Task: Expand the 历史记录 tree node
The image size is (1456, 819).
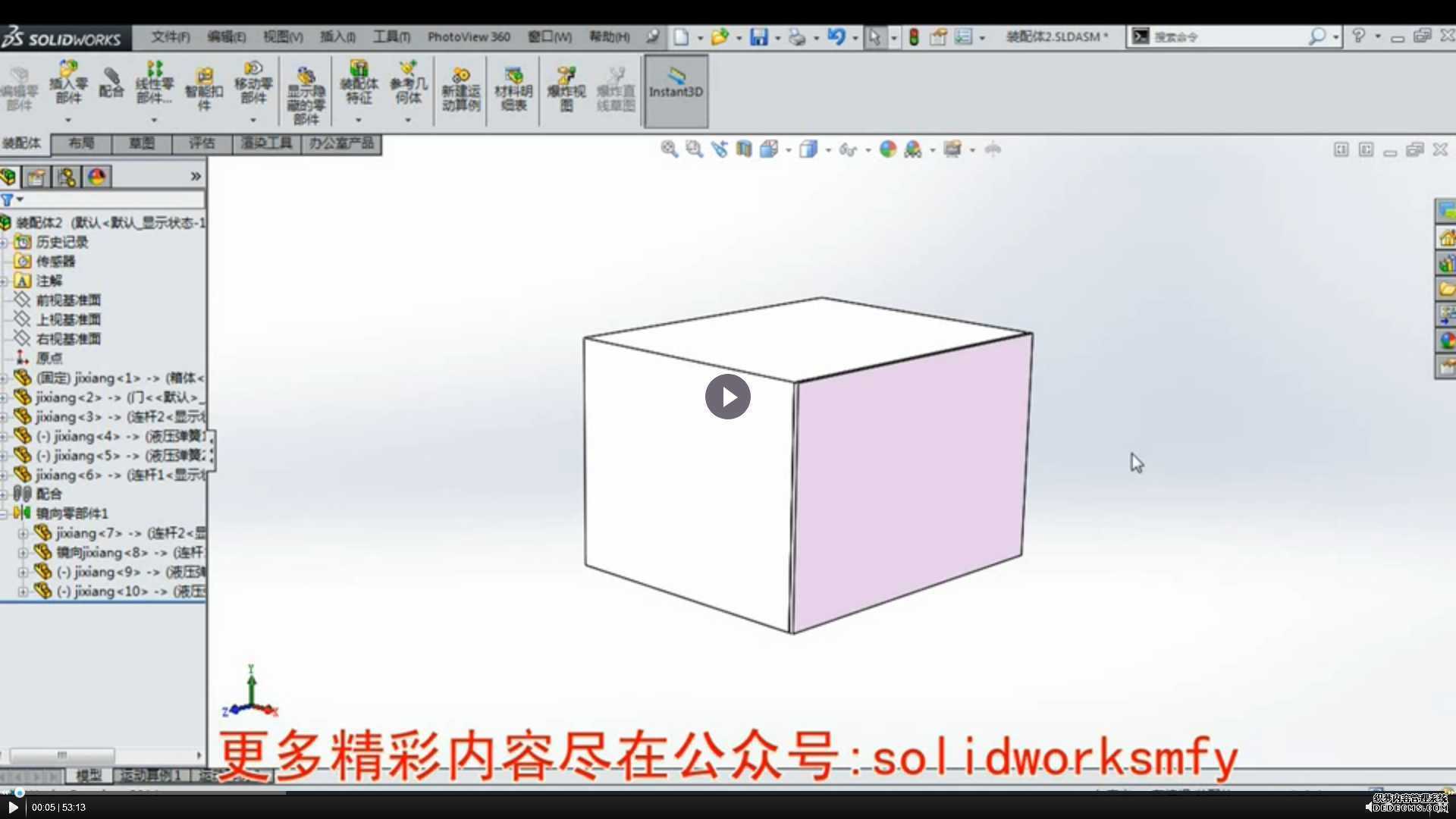Action: tap(4, 242)
